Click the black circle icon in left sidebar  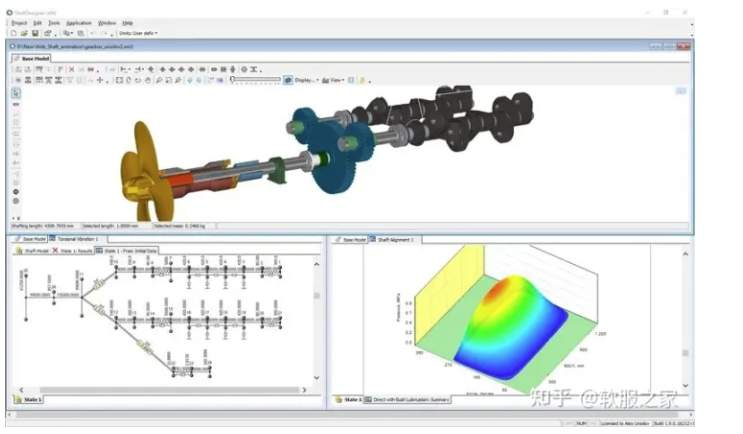point(16,192)
